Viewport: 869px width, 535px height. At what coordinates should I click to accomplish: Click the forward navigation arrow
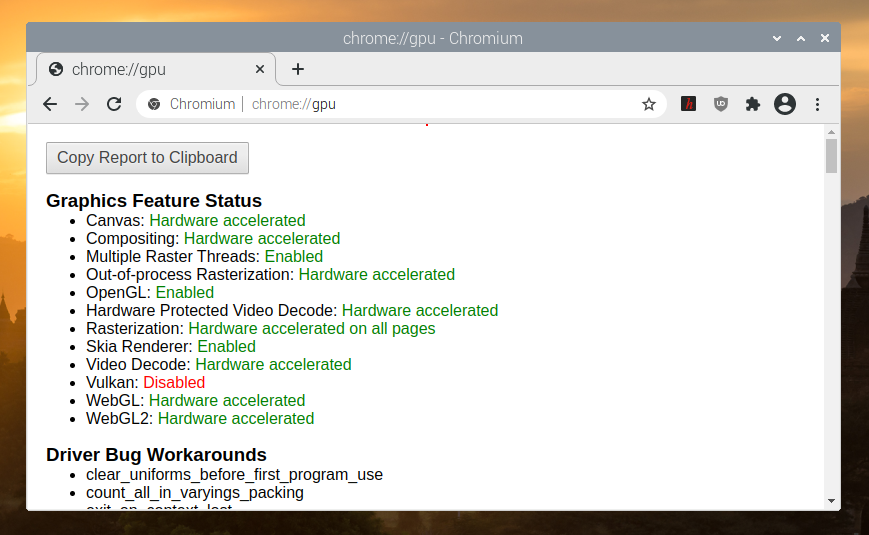(82, 104)
